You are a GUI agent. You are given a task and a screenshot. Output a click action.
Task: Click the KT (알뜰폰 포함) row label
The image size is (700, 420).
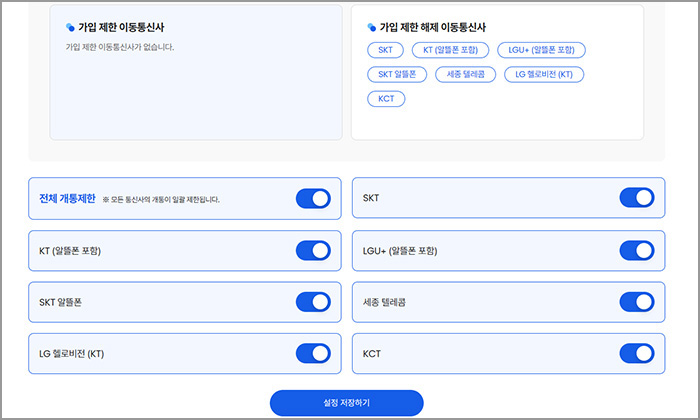(70, 251)
